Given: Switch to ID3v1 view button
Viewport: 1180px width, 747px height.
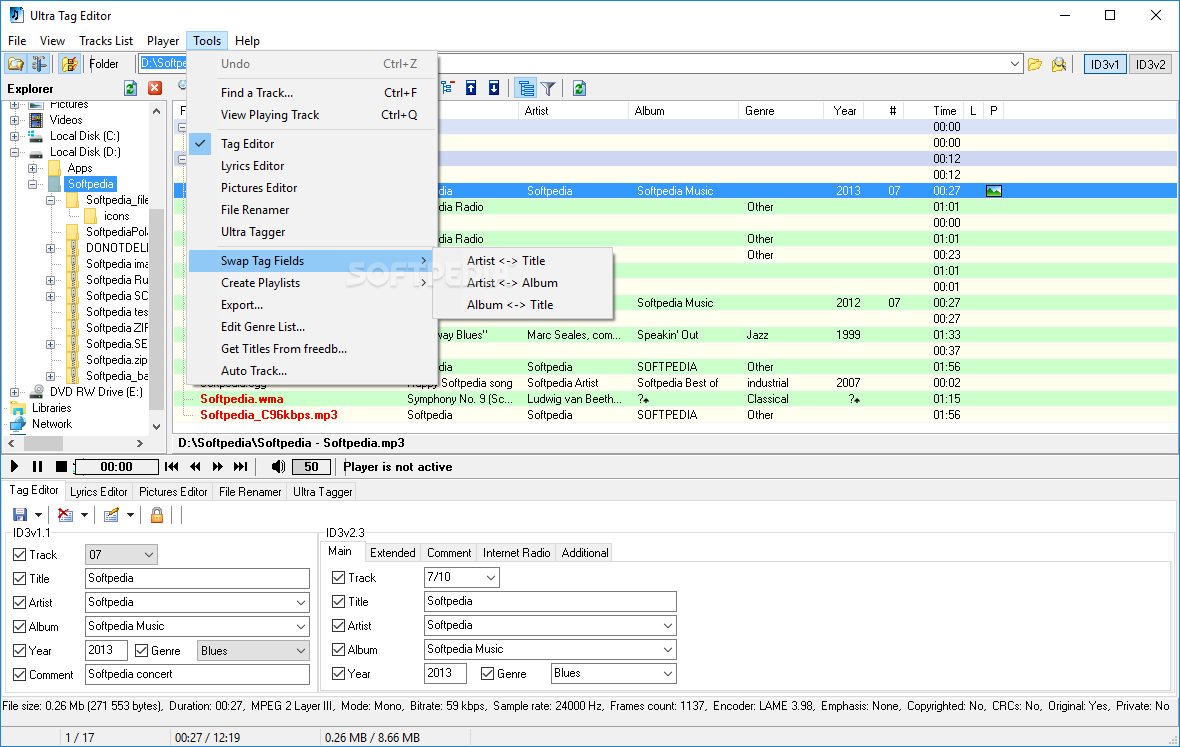Looking at the screenshot, I should [1105, 65].
